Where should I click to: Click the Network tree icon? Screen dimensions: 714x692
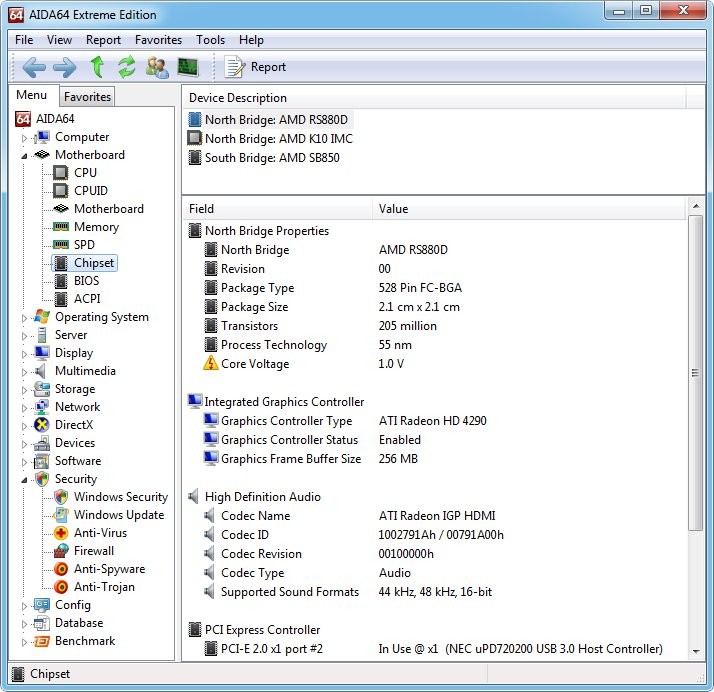click(x=42, y=407)
